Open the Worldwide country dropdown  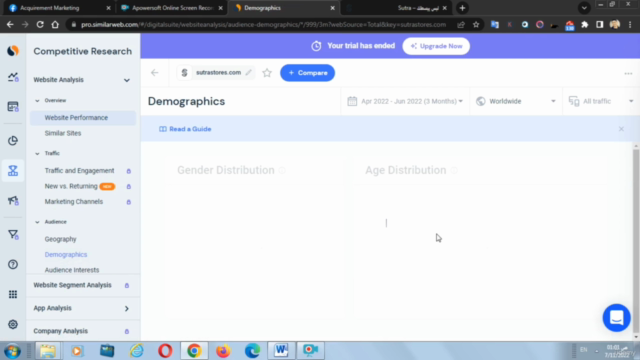tap(516, 101)
